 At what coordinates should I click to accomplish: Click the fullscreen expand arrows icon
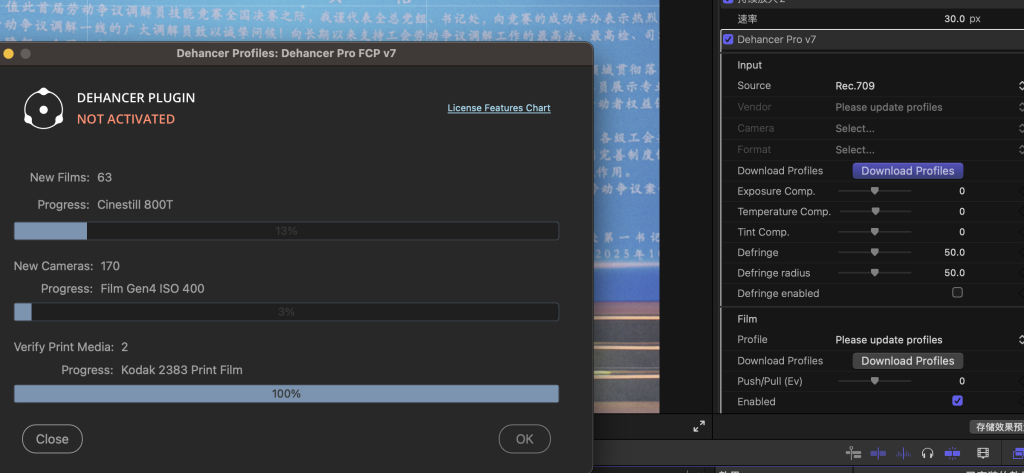coord(699,427)
